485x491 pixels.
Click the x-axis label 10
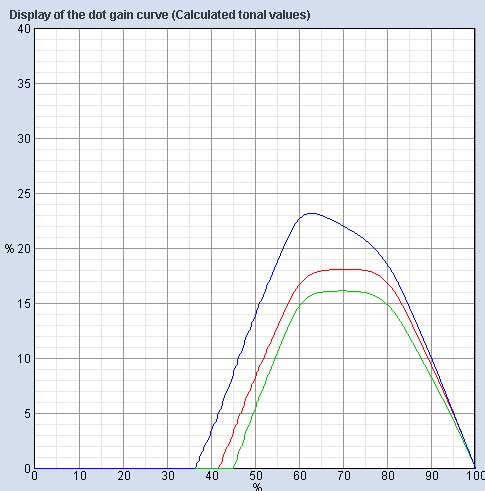(x=79, y=476)
